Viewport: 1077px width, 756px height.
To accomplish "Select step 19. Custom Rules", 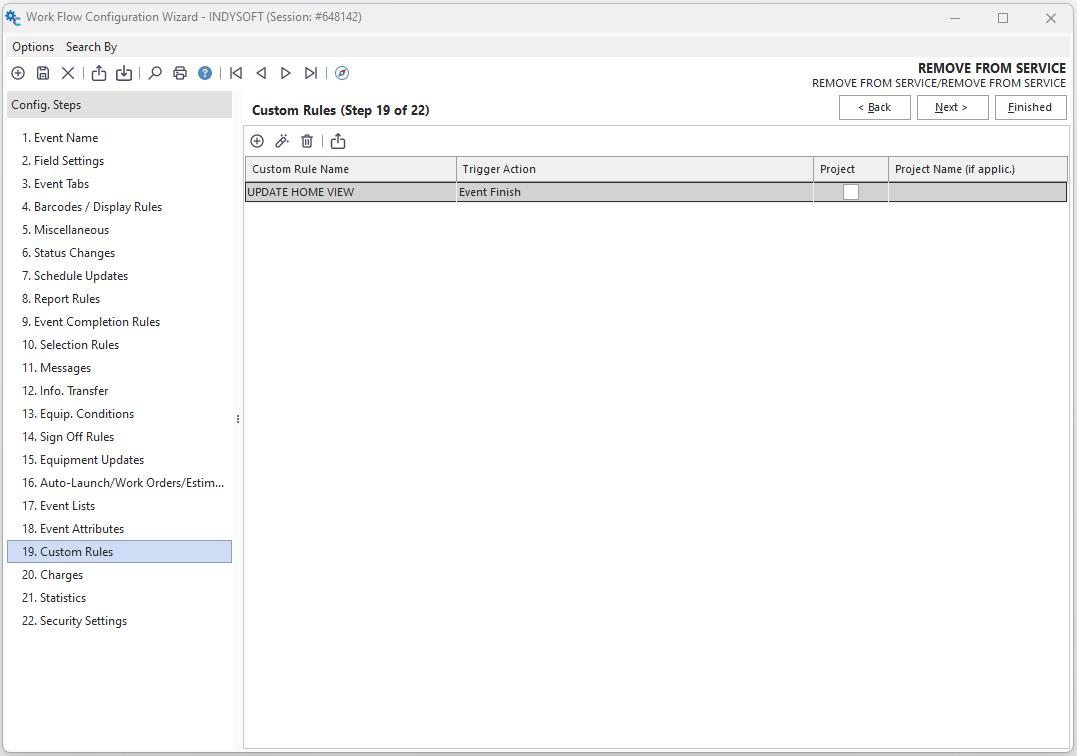I will pos(120,552).
